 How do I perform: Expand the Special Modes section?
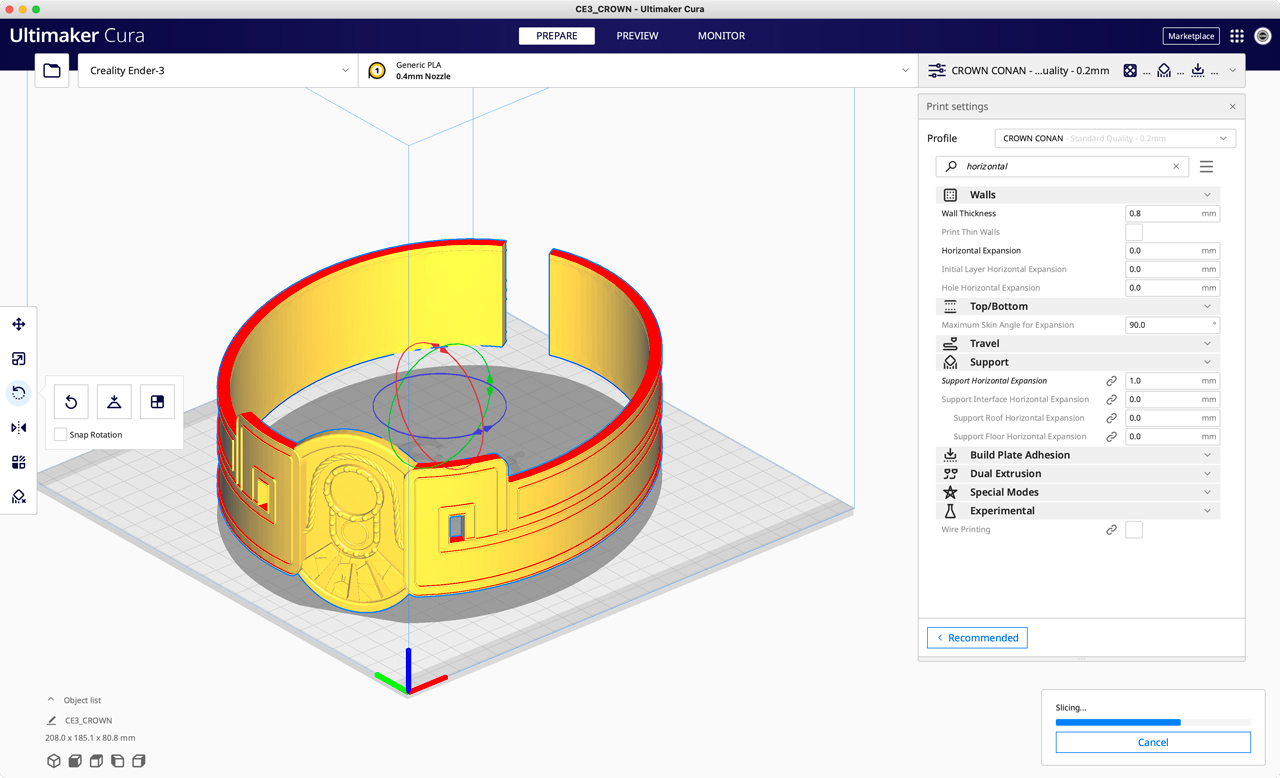1078,492
